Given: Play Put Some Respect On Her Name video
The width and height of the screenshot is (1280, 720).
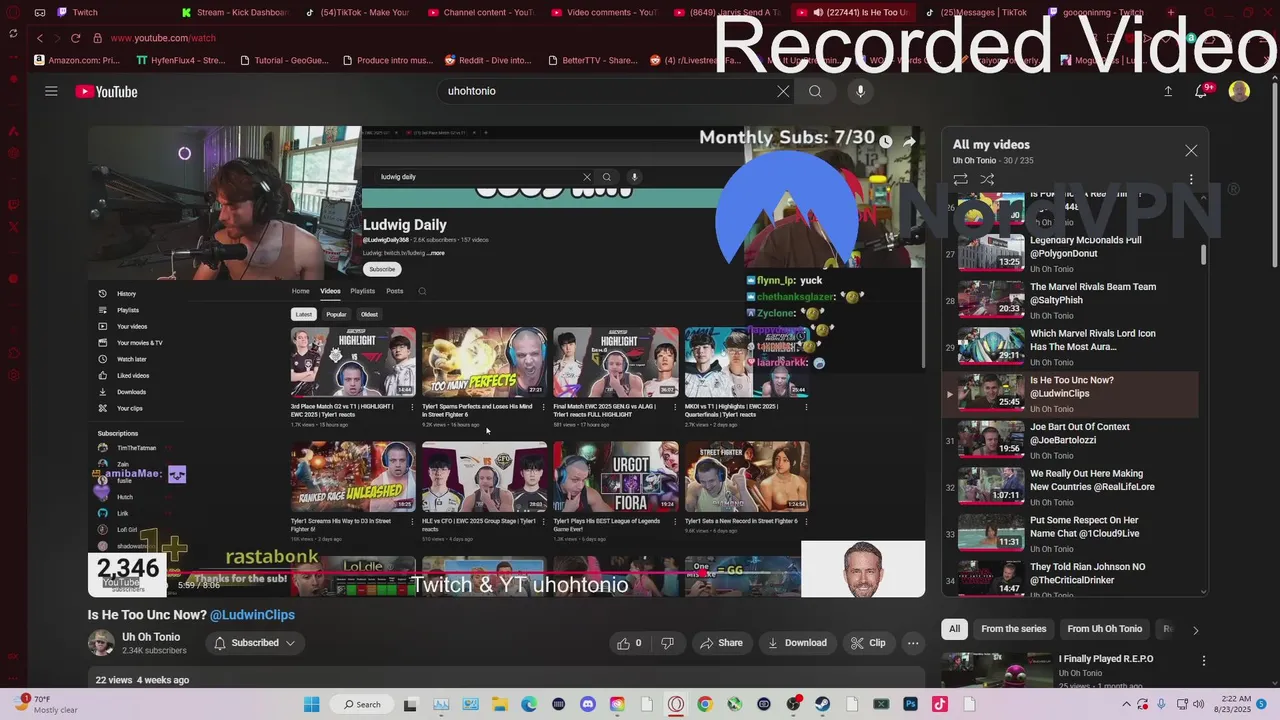Looking at the screenshot, I should tap(1070, 534).
